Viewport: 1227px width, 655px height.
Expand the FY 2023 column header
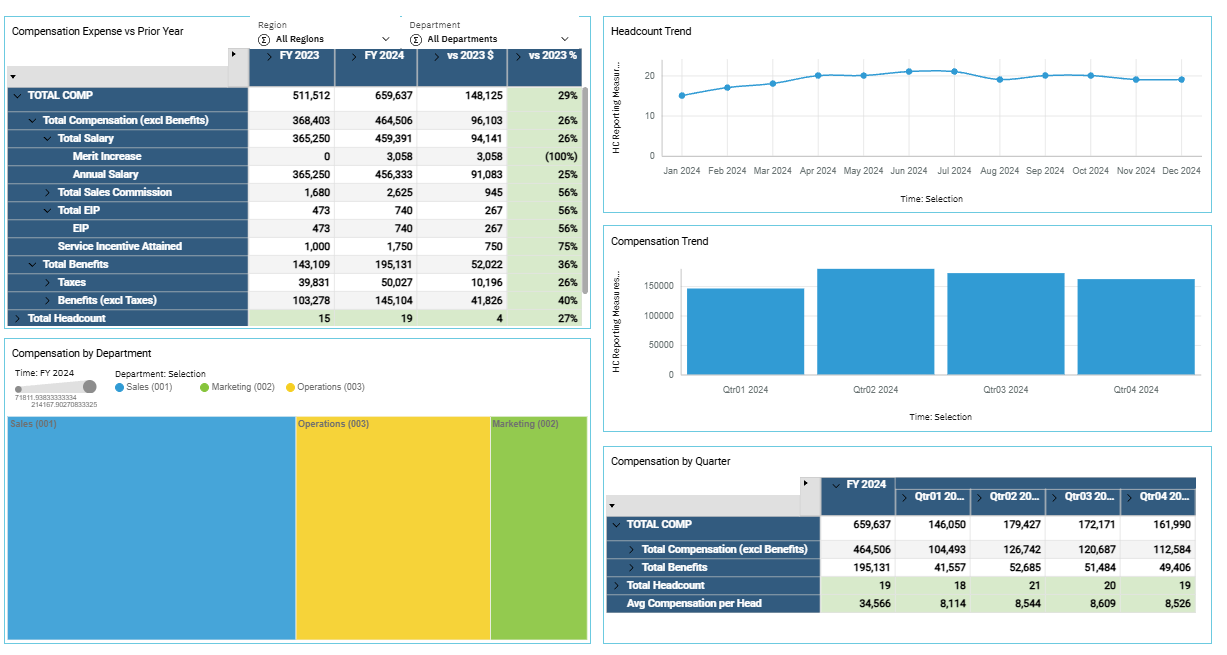point(271,56)
